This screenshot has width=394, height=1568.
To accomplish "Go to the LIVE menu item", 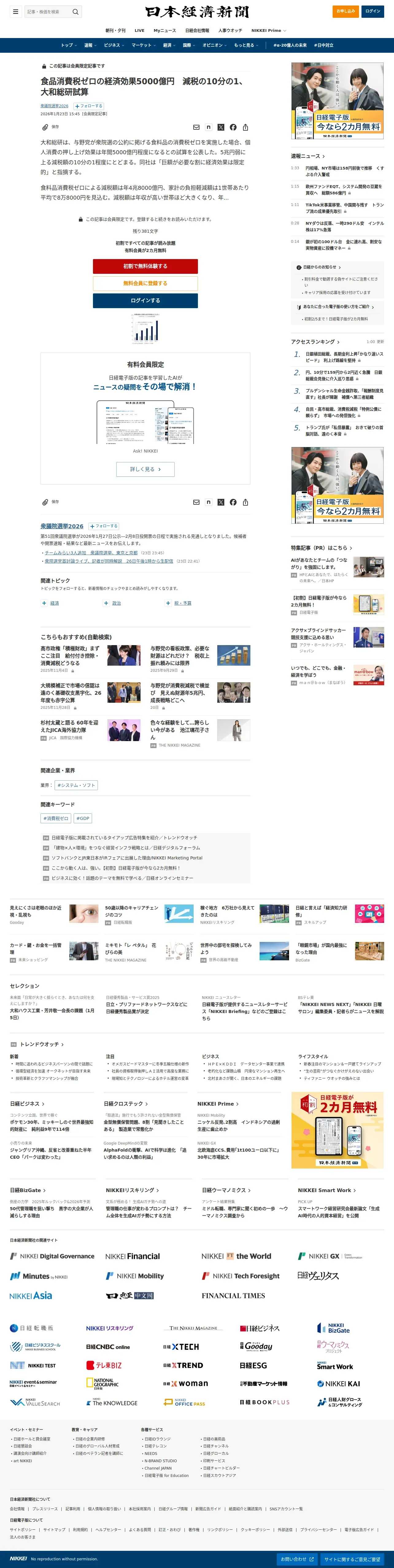I will [139, 30].
